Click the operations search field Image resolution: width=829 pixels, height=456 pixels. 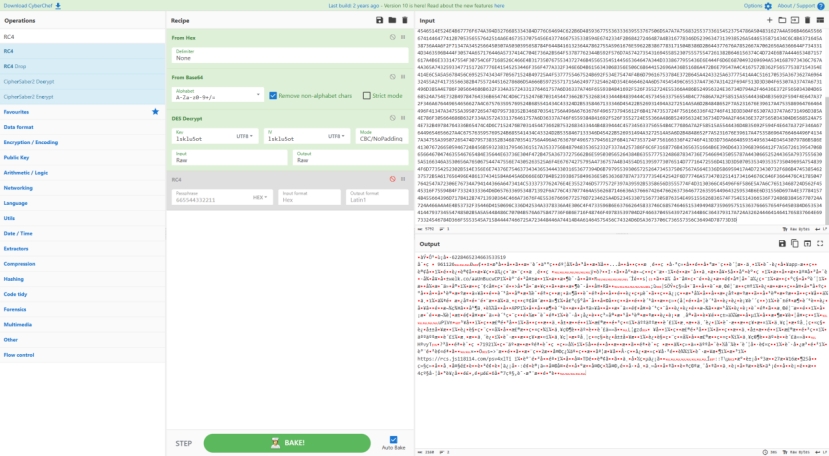coord(82,36)
